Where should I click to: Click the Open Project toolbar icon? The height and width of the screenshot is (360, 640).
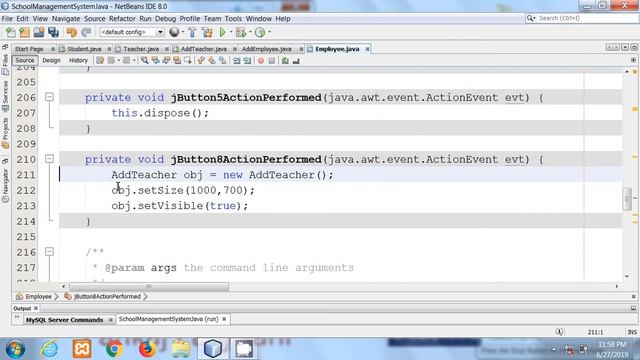click(39, 32)
